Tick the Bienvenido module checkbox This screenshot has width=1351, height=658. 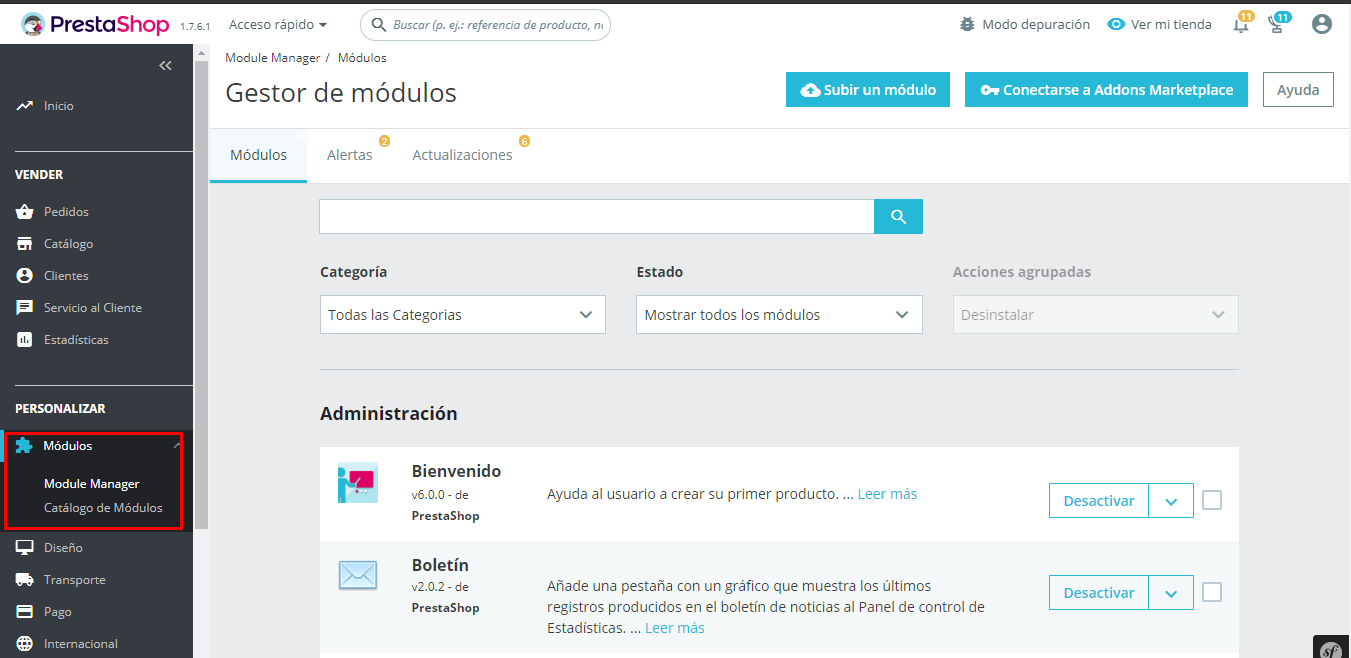coord(1212,500)
